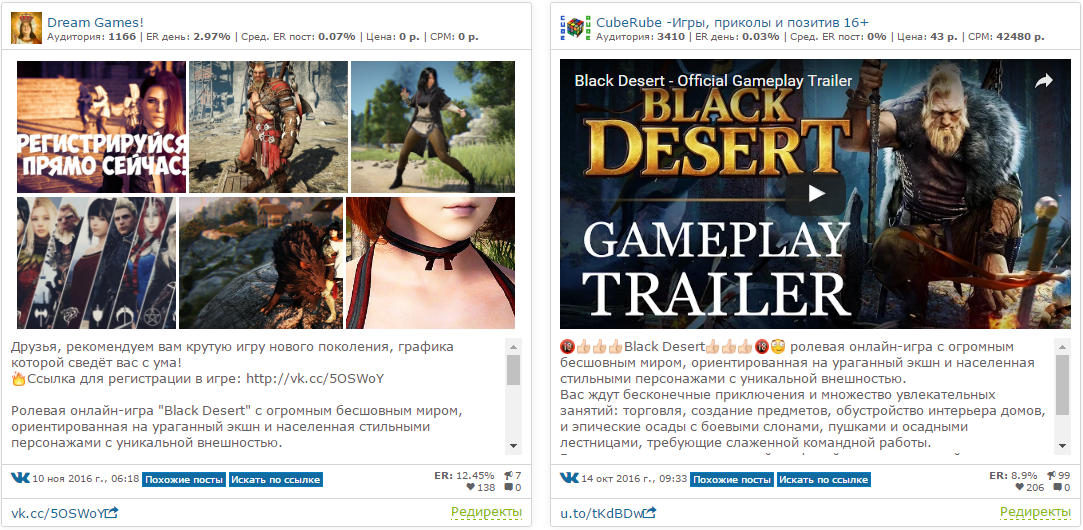The width and height of the screenshot is (1083, 530).
Task: Open rocky hillside with houses image
Action: tap(261, 263)
